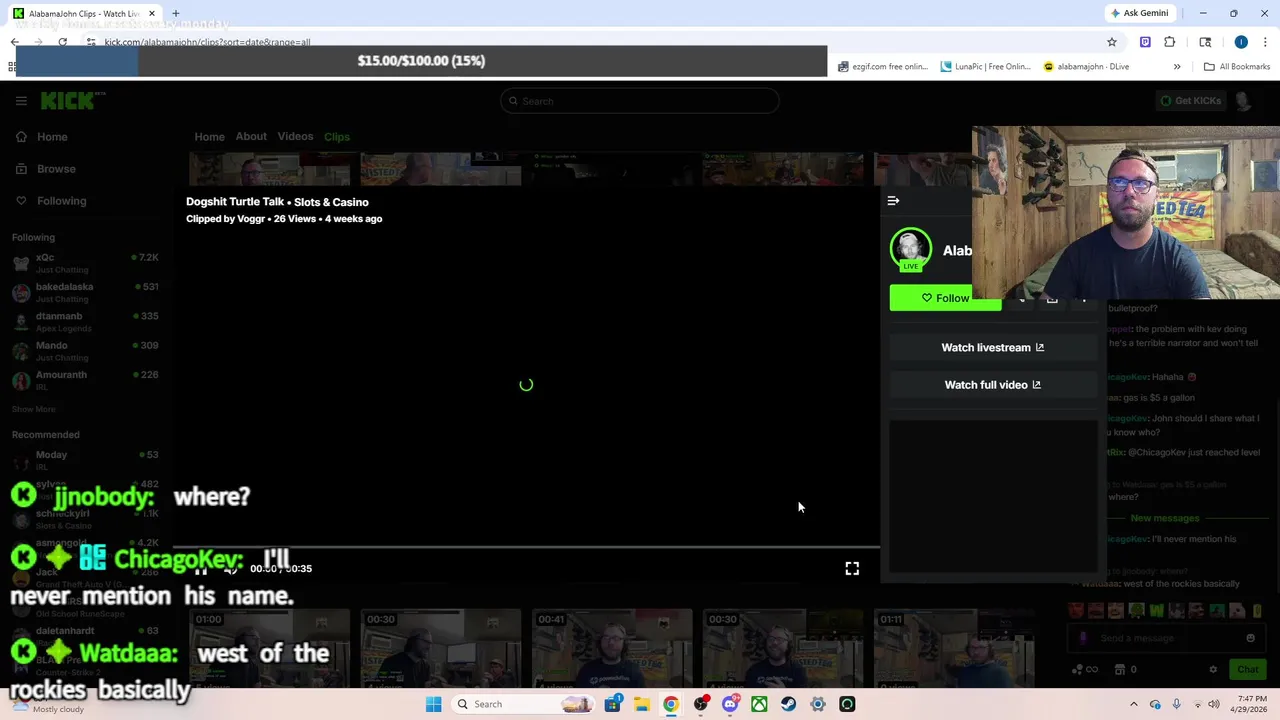Open ezgif.com bookmark
Screen dimensions: 1280x720
[883, 67]
